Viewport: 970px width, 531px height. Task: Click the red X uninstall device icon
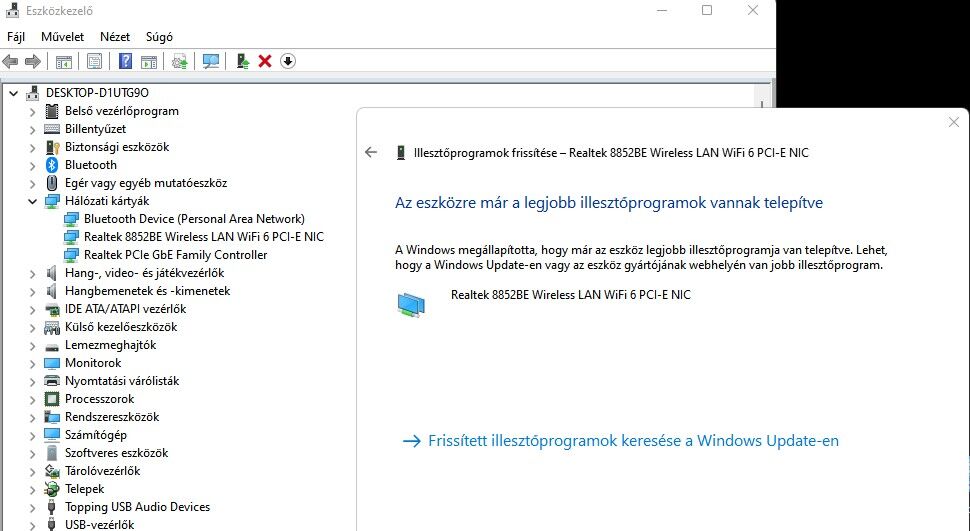tap(265, 61)
